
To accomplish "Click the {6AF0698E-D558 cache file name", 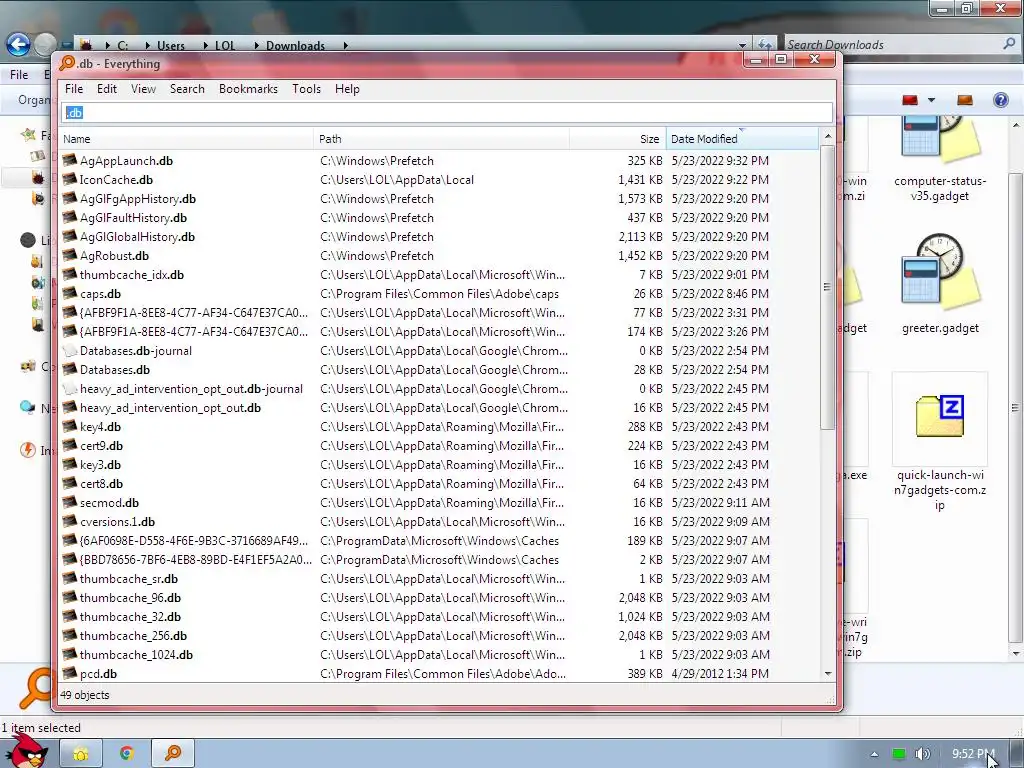I will pyautogui.click(x=193, y=541).
